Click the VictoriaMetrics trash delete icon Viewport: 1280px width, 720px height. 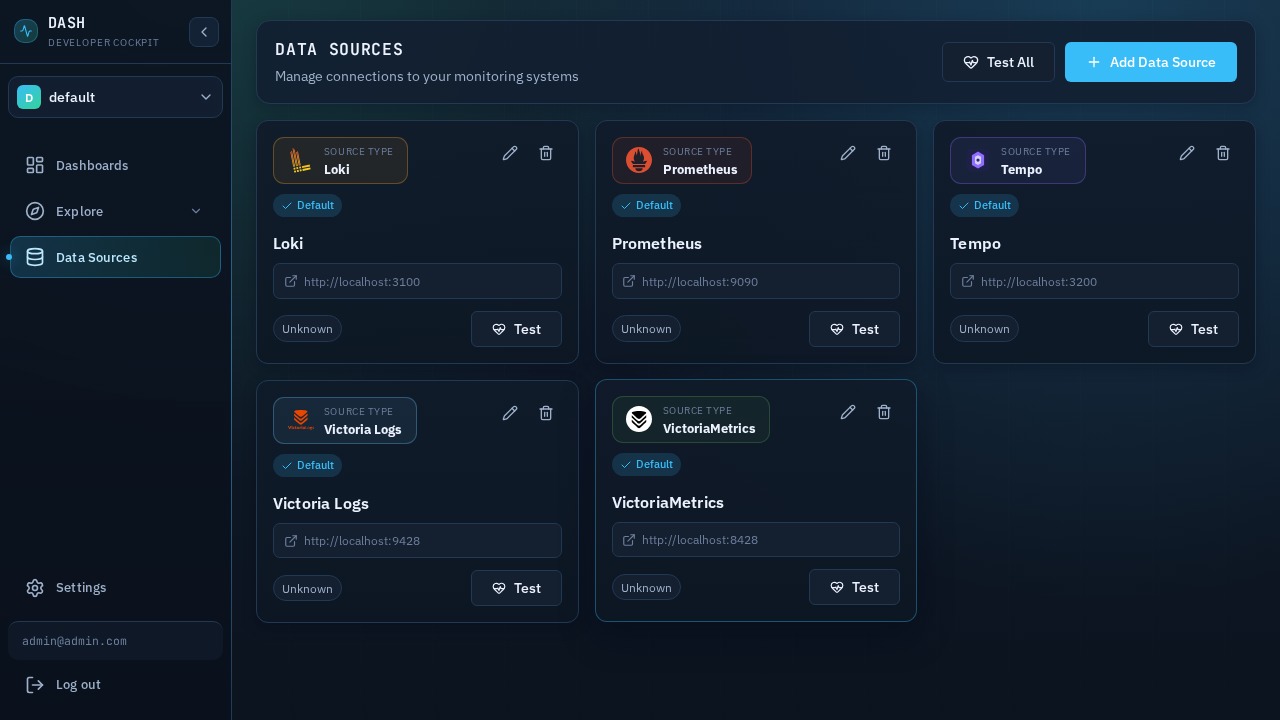(x=884, y=412)
